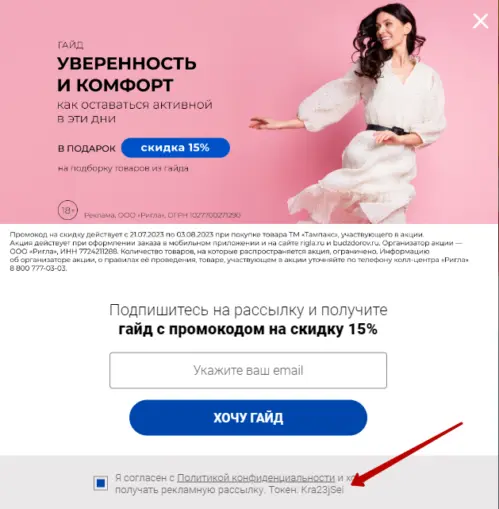This screenshot has height=509, width=499.
Task: Click bold 'гайд с промокодом на скидку 15%'
Action: [x=248, y=329]
